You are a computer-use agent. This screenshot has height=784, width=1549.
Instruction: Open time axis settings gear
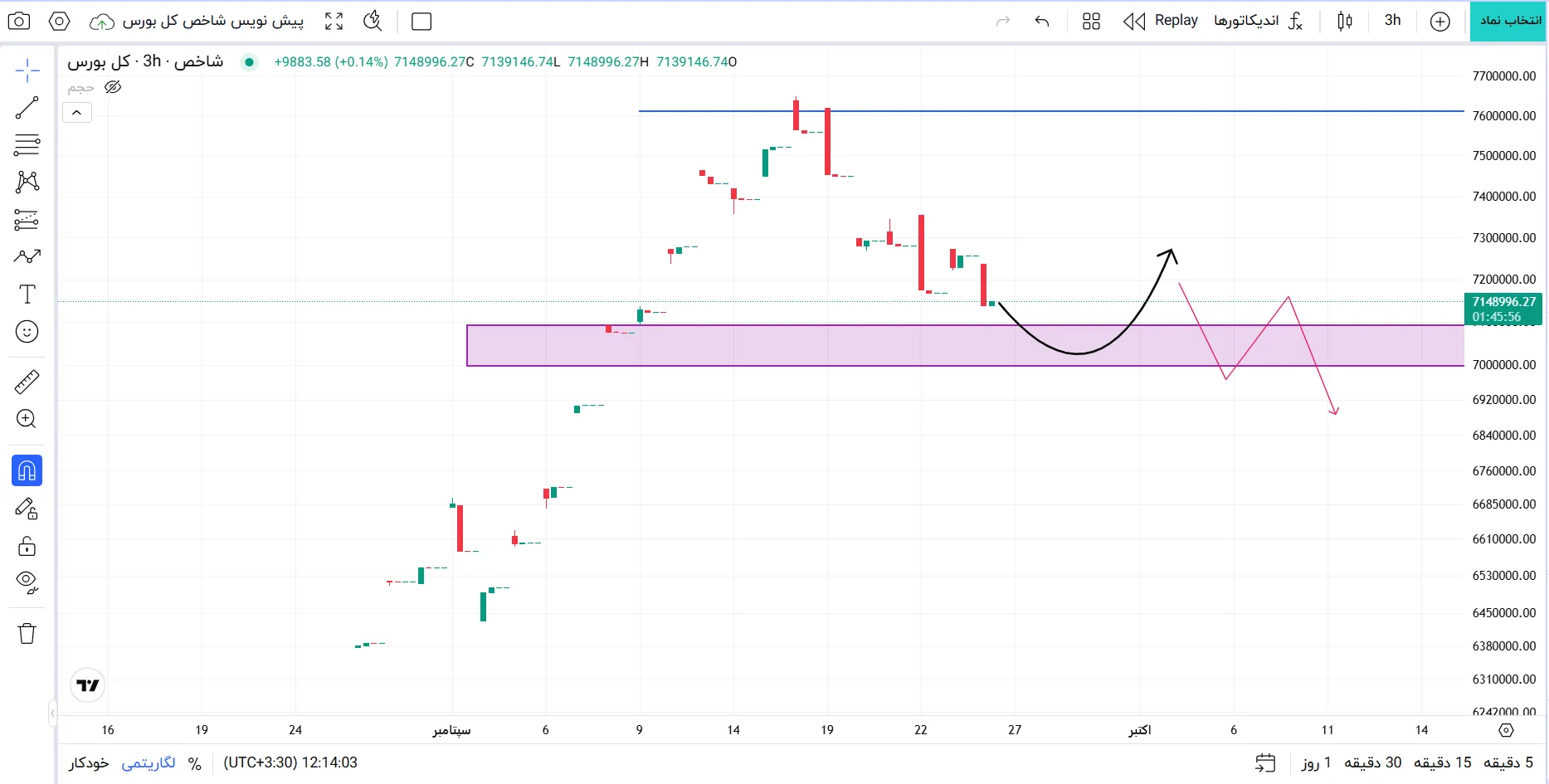pos(1507,730)
